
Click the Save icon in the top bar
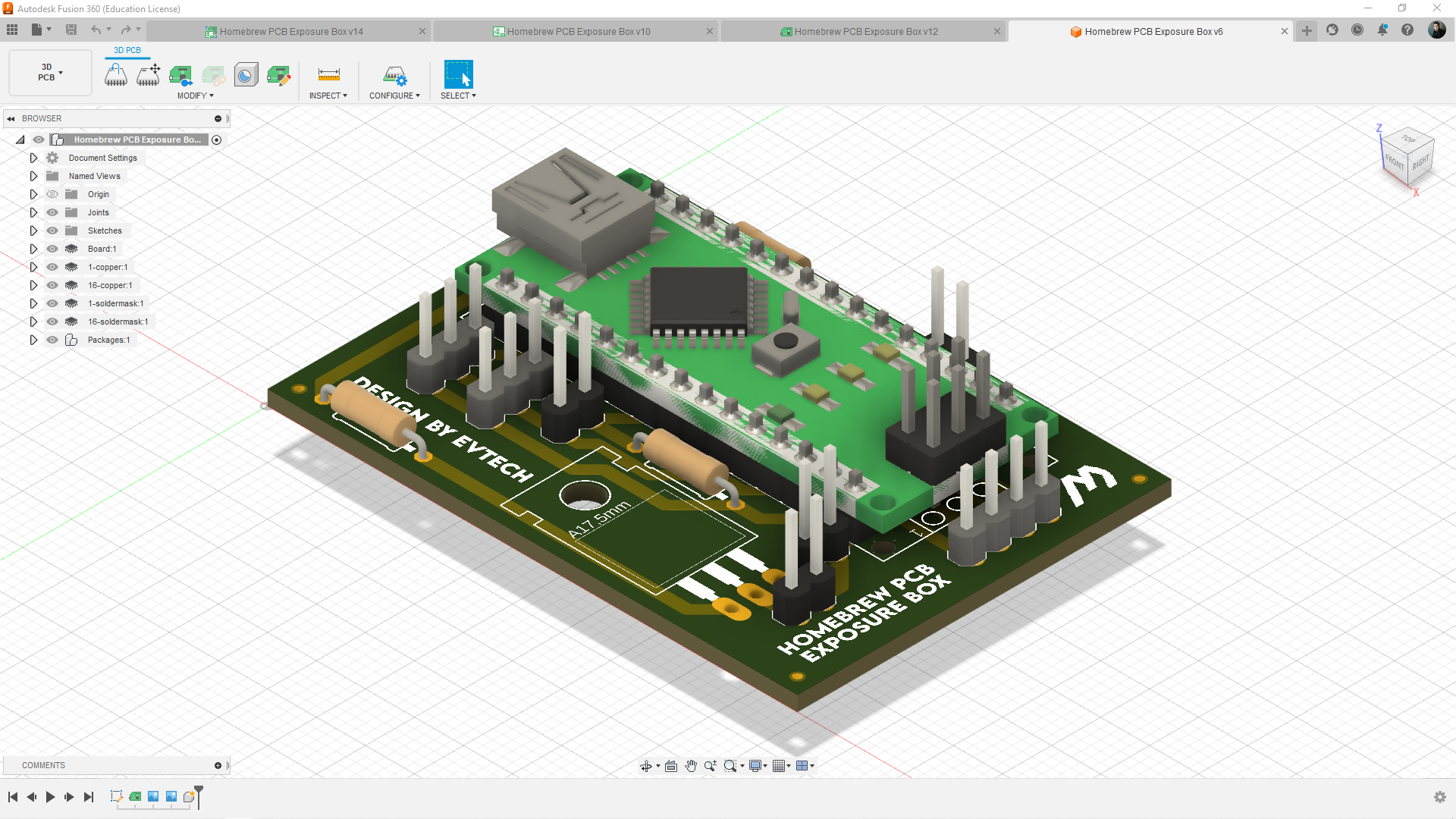tap(71, 30)
